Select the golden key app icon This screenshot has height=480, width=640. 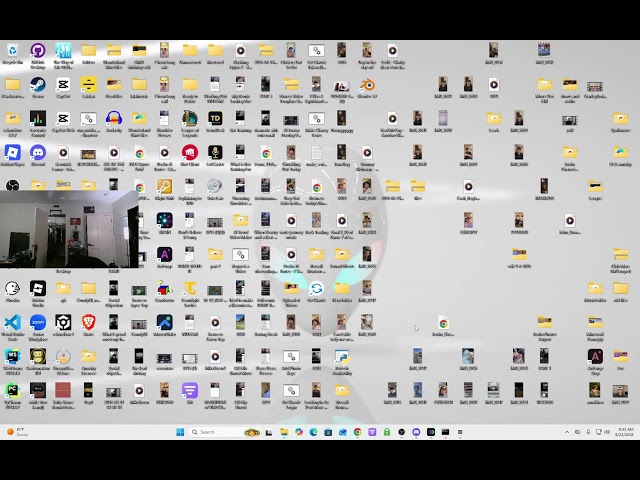click(164, 187)
